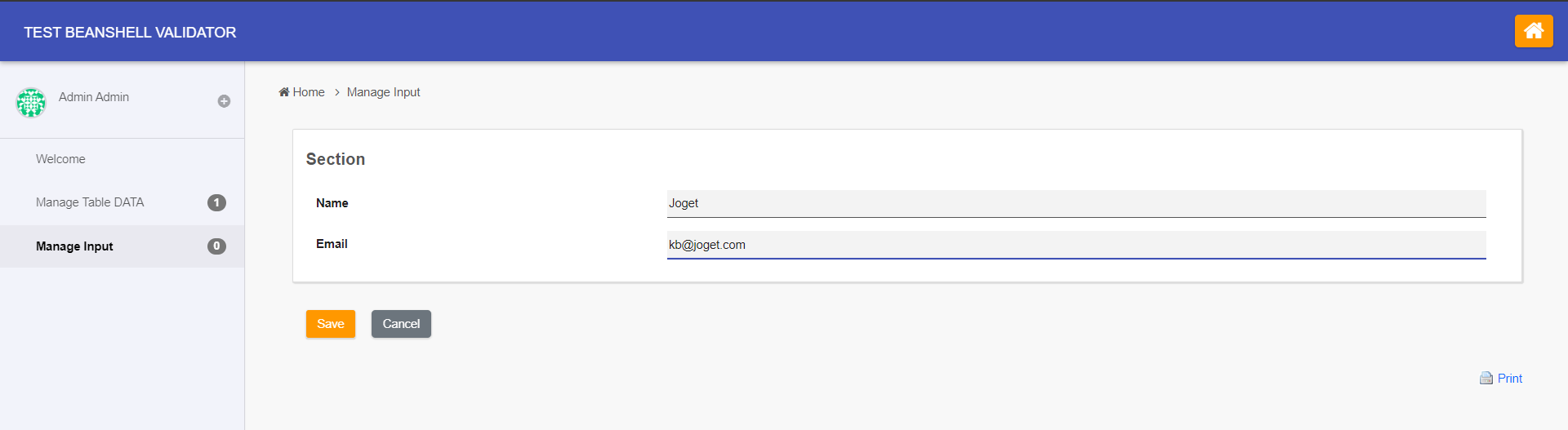Click the breadcrumb home icon
Viewport: 1568px width, 430px height.
click(x=284, y=92)
